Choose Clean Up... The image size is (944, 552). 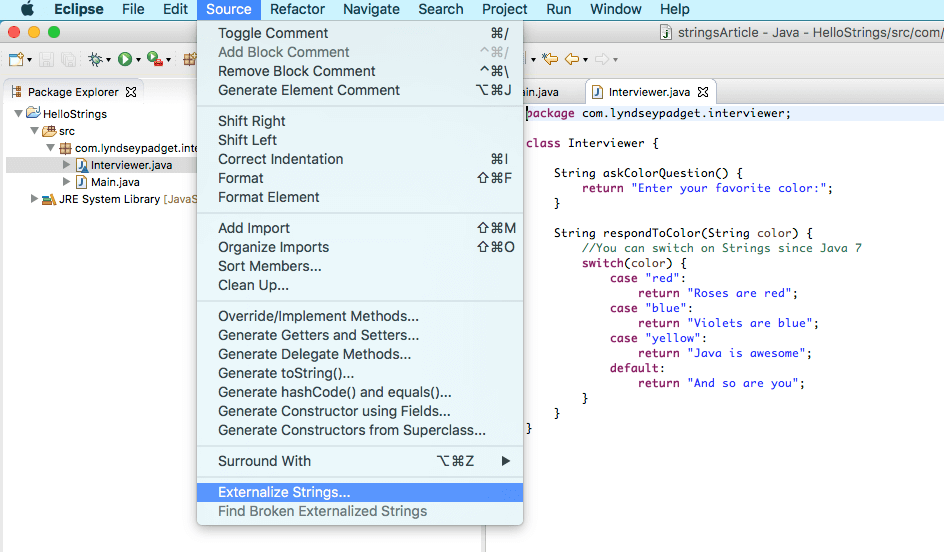coord(360,285)
